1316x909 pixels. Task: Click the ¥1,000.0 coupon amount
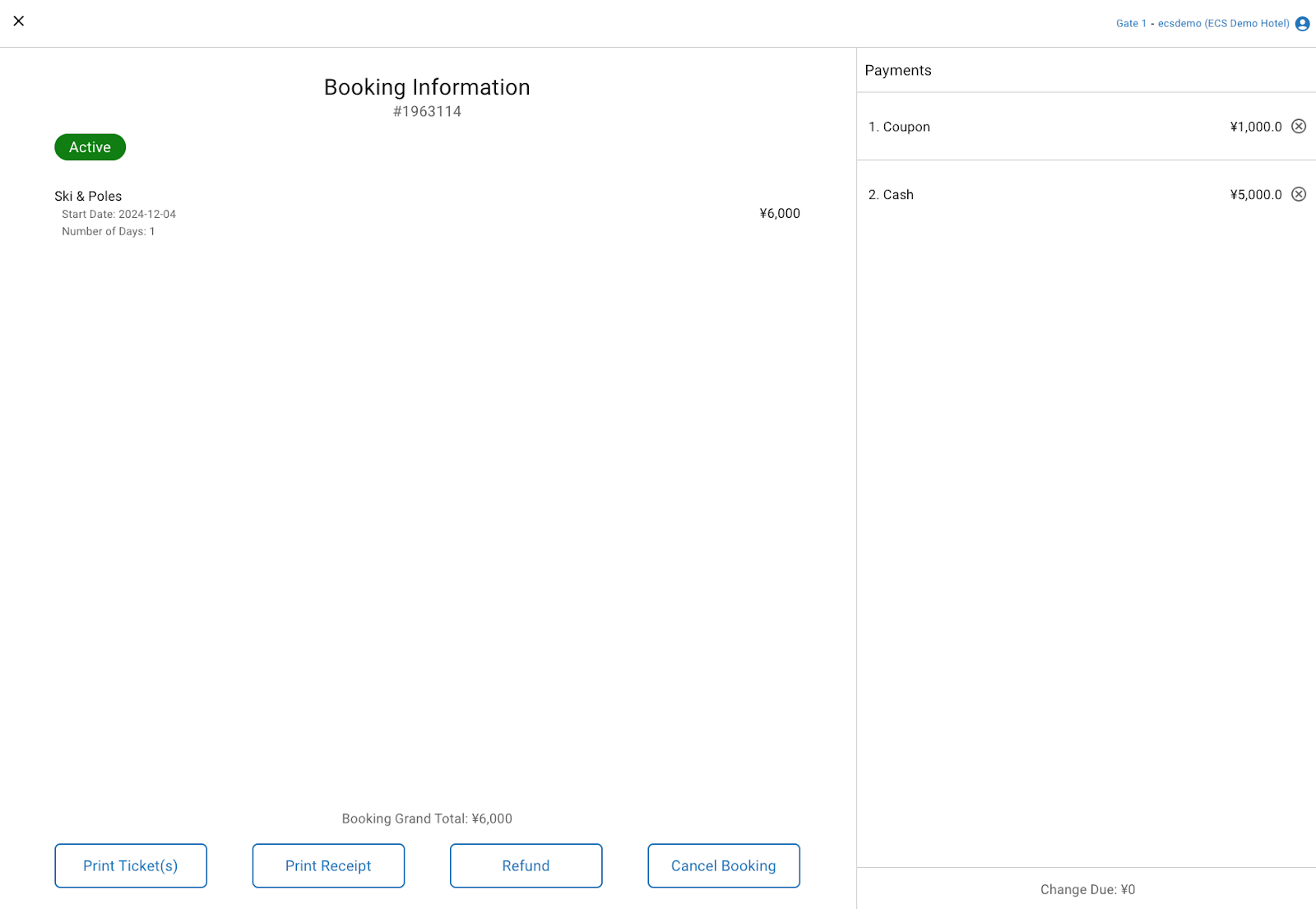pos(1255,127)
